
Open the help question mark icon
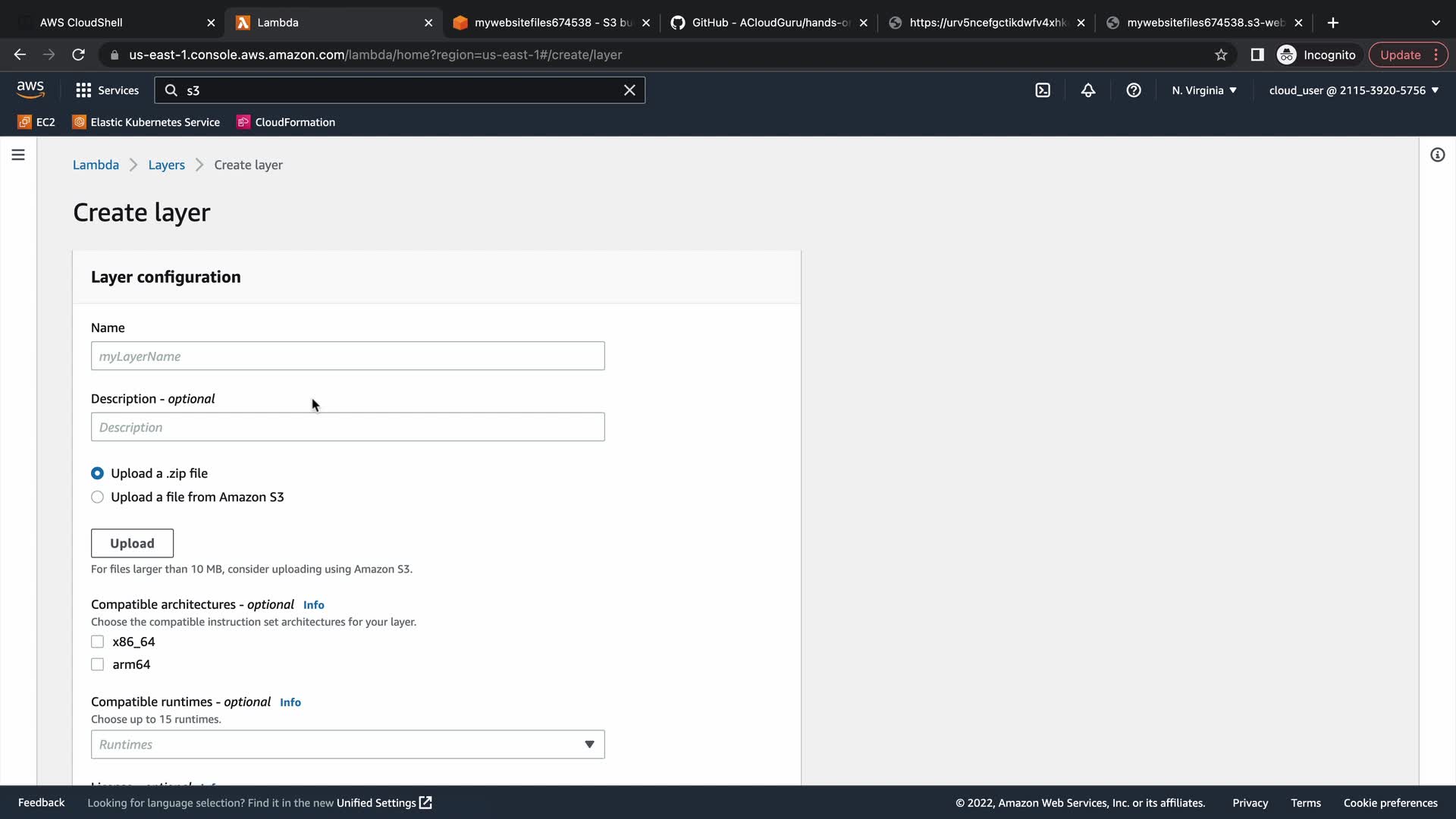coord(1133,90)
